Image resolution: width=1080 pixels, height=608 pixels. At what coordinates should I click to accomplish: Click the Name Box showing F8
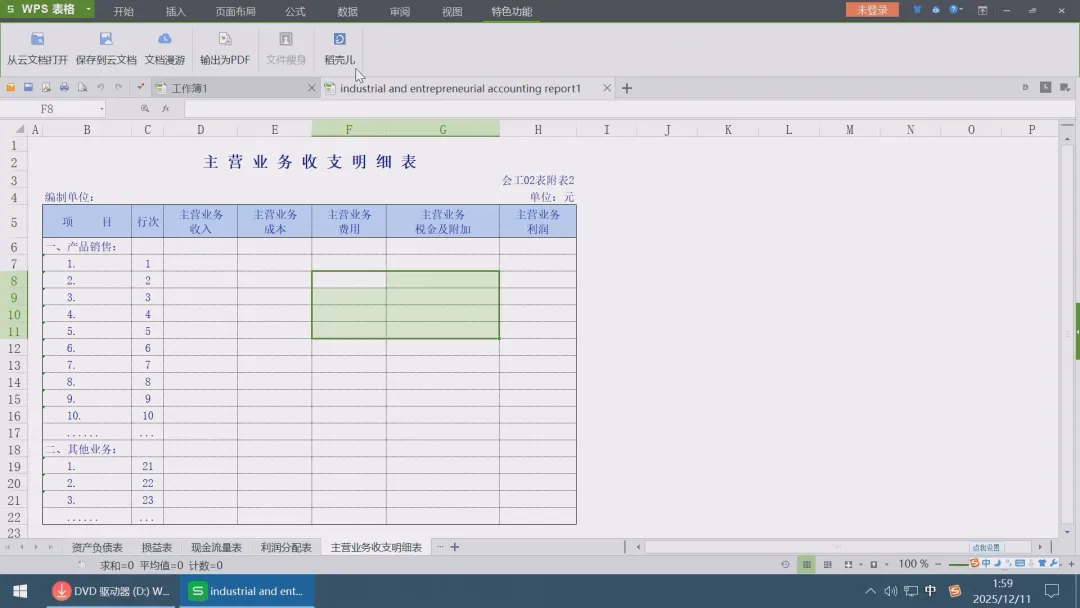point(48,109)
